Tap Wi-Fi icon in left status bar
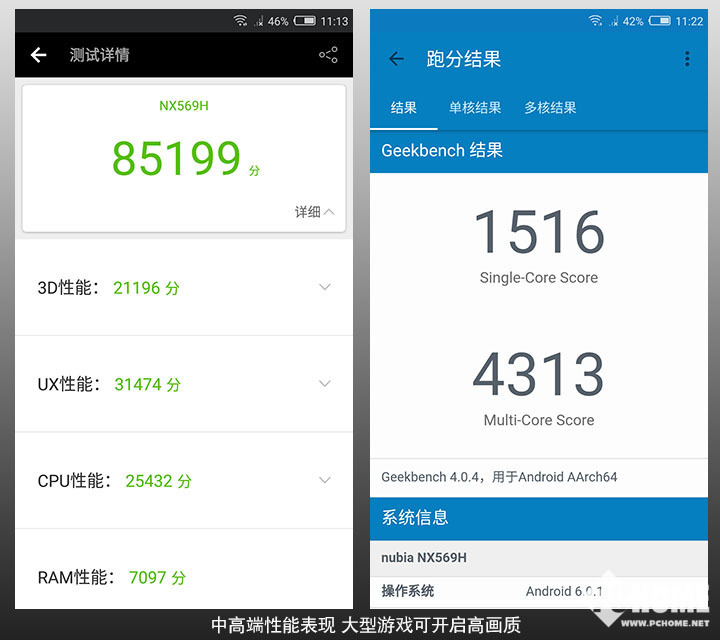This screenshot has height=640, width=720. (240, 21)
